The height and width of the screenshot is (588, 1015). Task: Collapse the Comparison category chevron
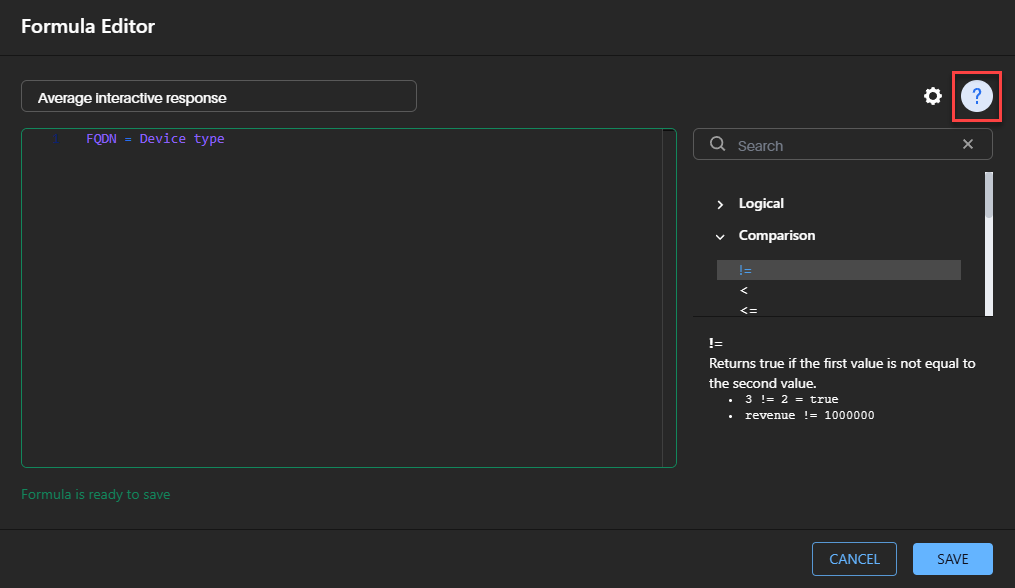[x=720, y=237]
